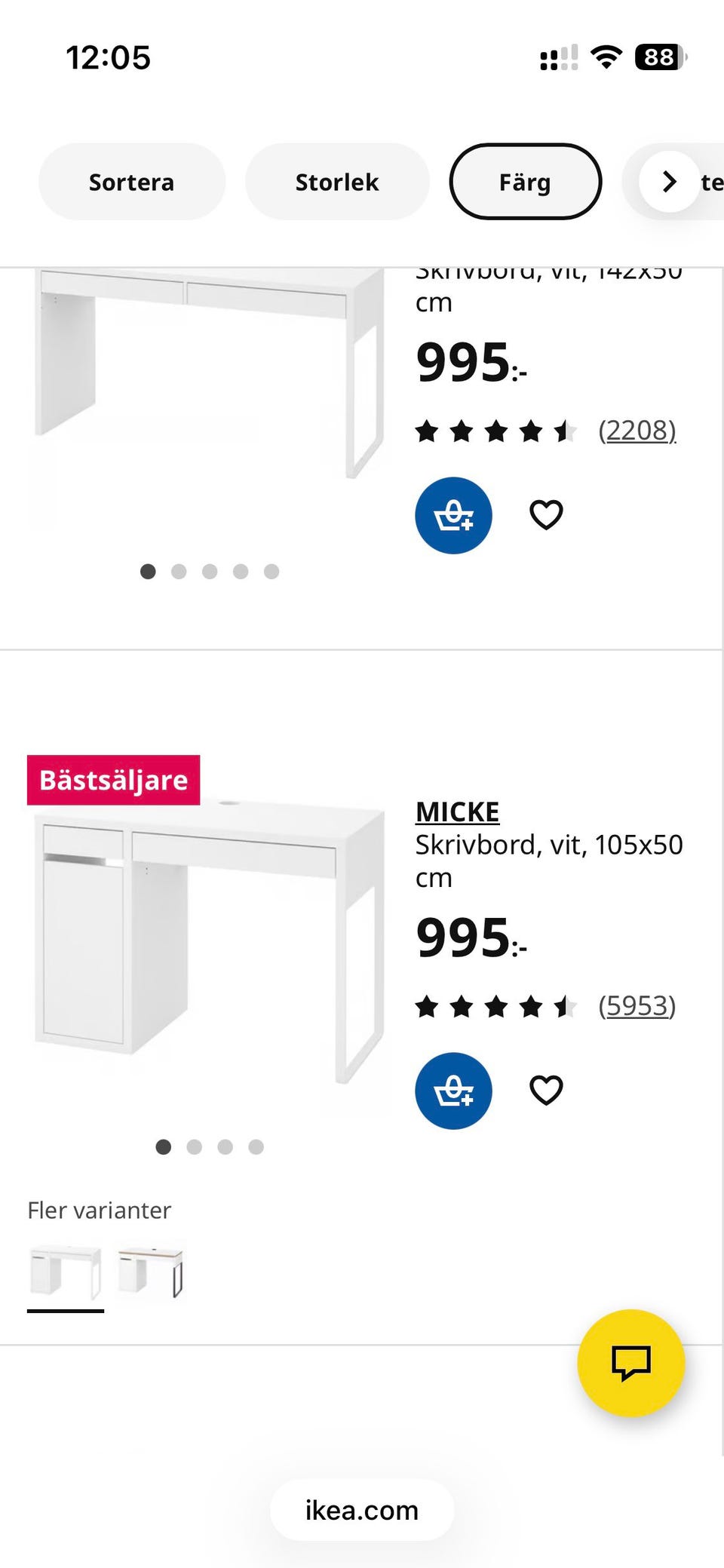The image size is (724, 1568).
Task: Tap the Bästsäljare badge
Action: coord(114,780)
